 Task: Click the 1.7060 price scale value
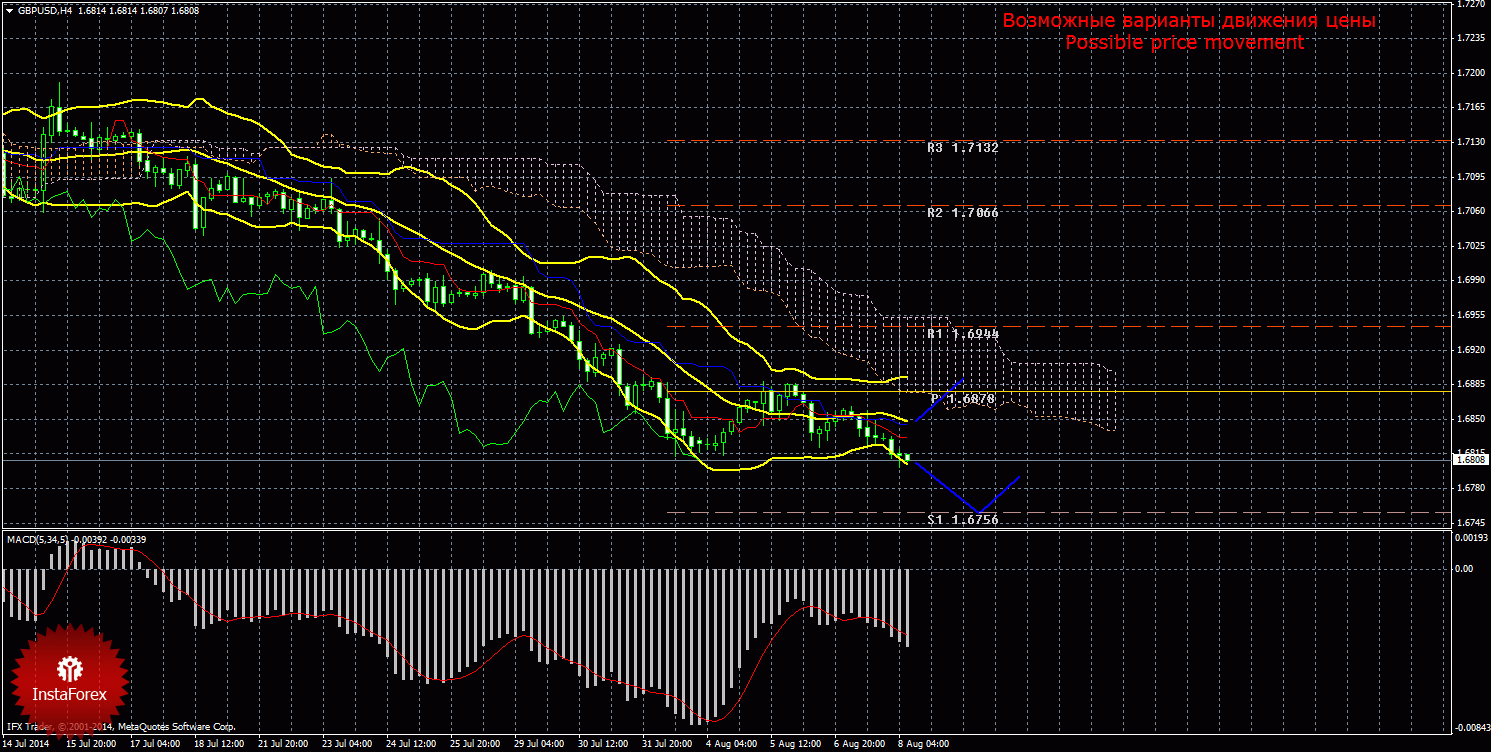(x=1471, y=211)
